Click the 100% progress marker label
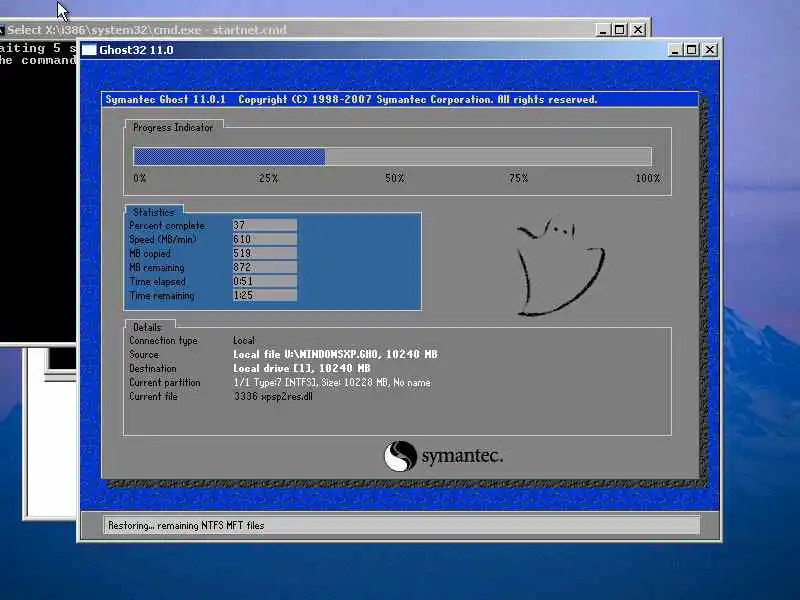The width and height of the screenshot is (800, 600). click(648, 178)
